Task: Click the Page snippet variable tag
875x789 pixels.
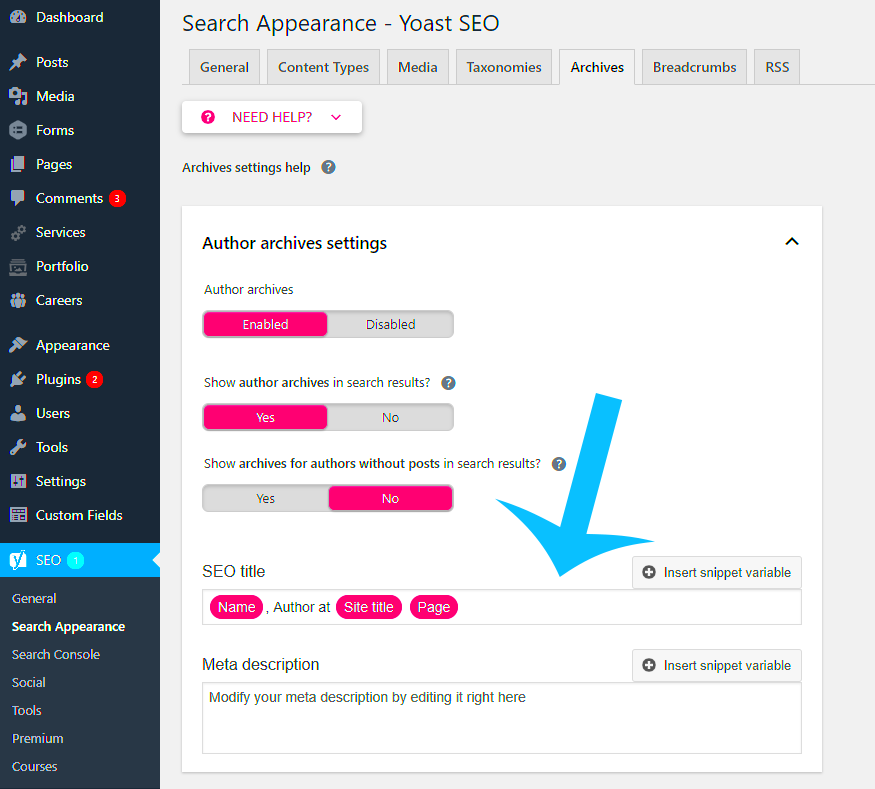Action: (434, 607)
